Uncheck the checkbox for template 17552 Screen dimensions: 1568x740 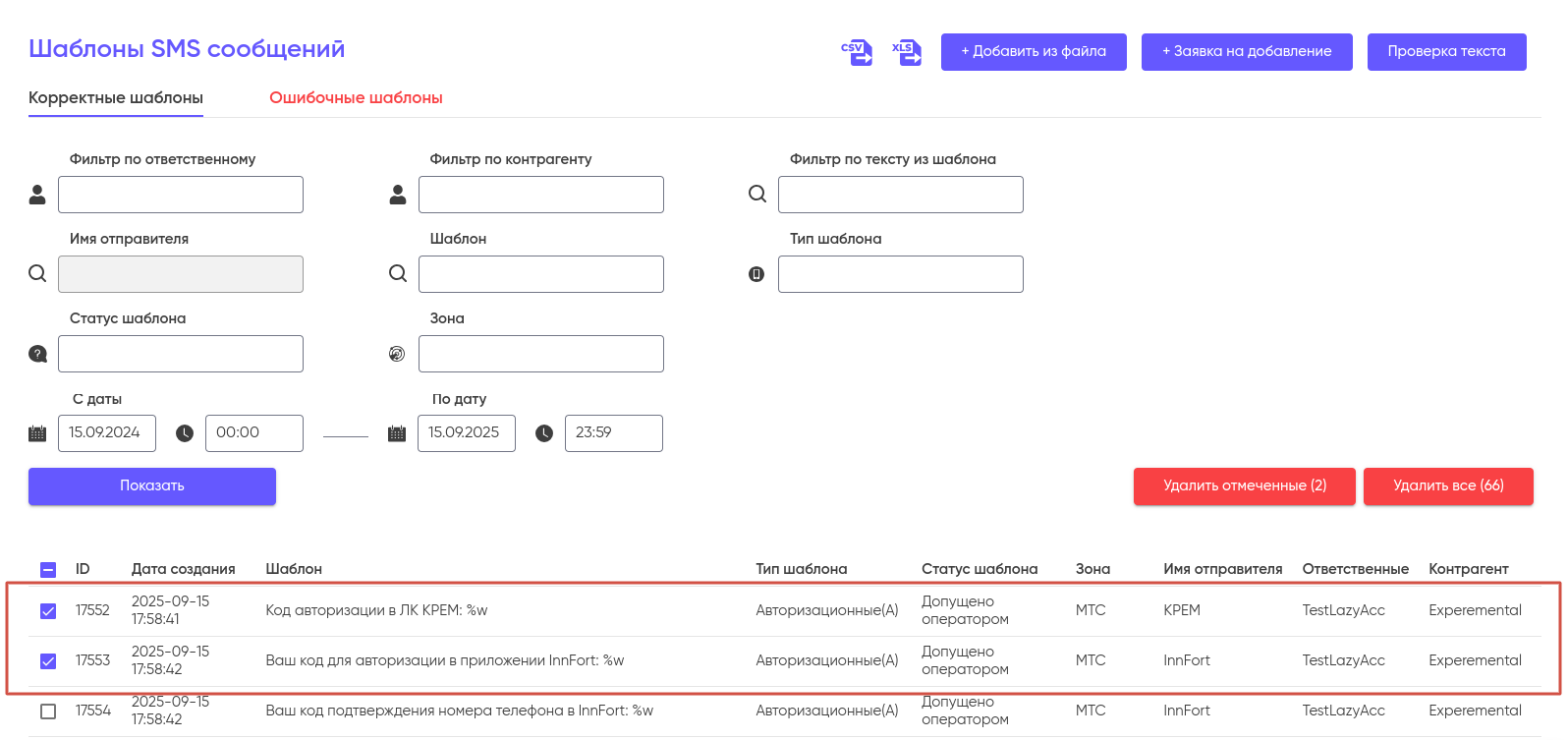click(48, 611)
